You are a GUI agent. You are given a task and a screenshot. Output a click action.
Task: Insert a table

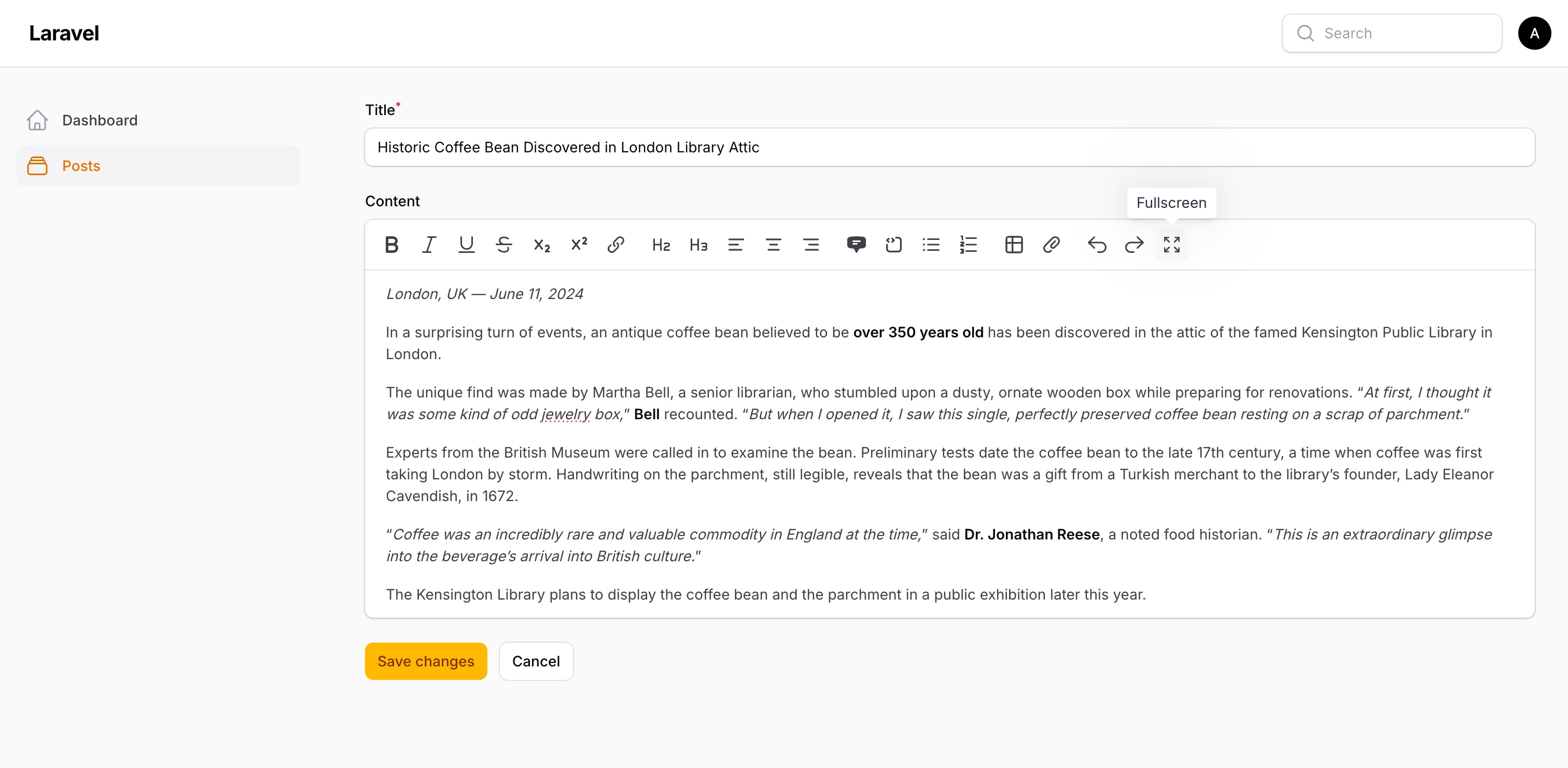(x=1014, y=245)
